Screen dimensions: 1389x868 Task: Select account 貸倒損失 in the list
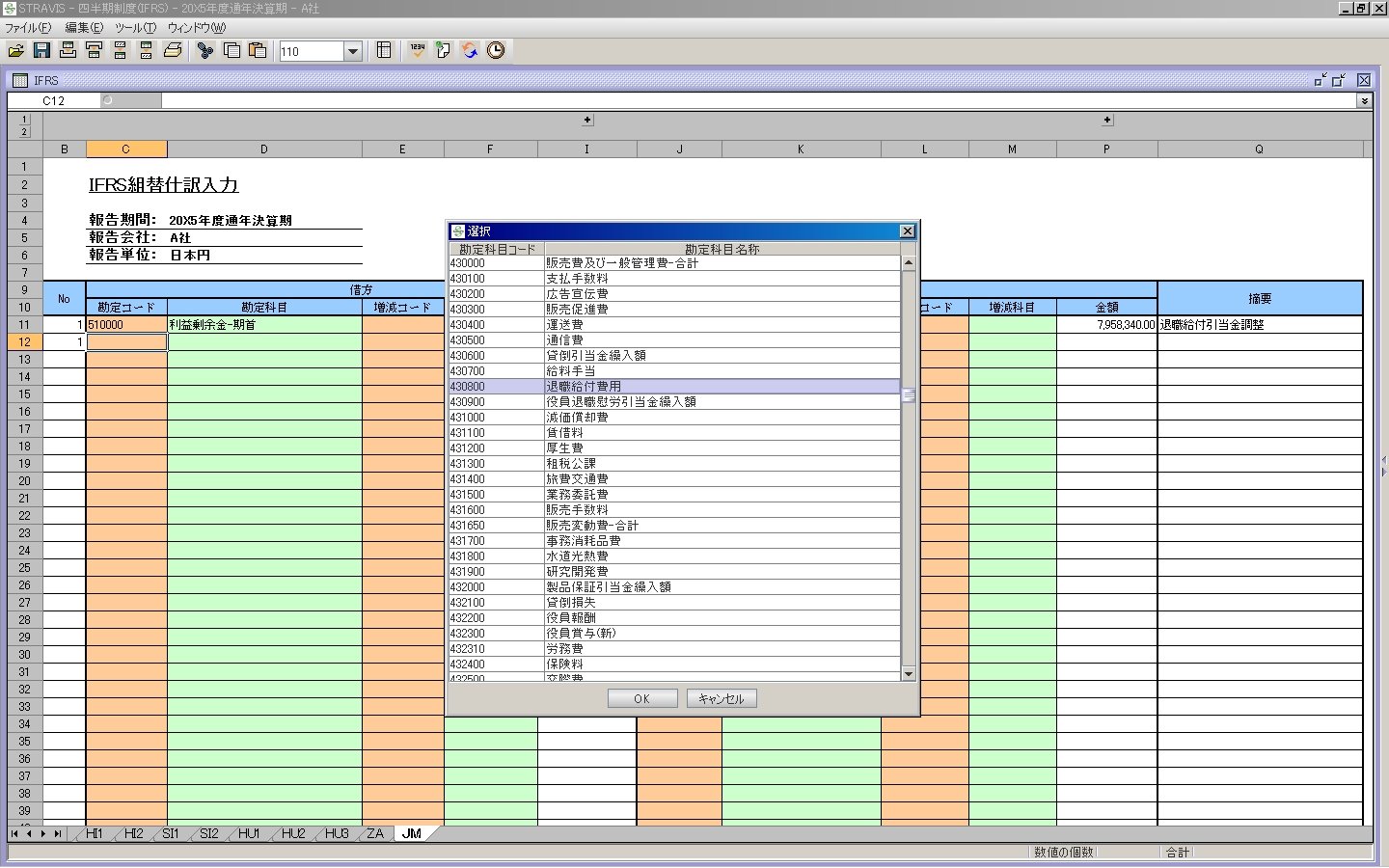(674, 603)
